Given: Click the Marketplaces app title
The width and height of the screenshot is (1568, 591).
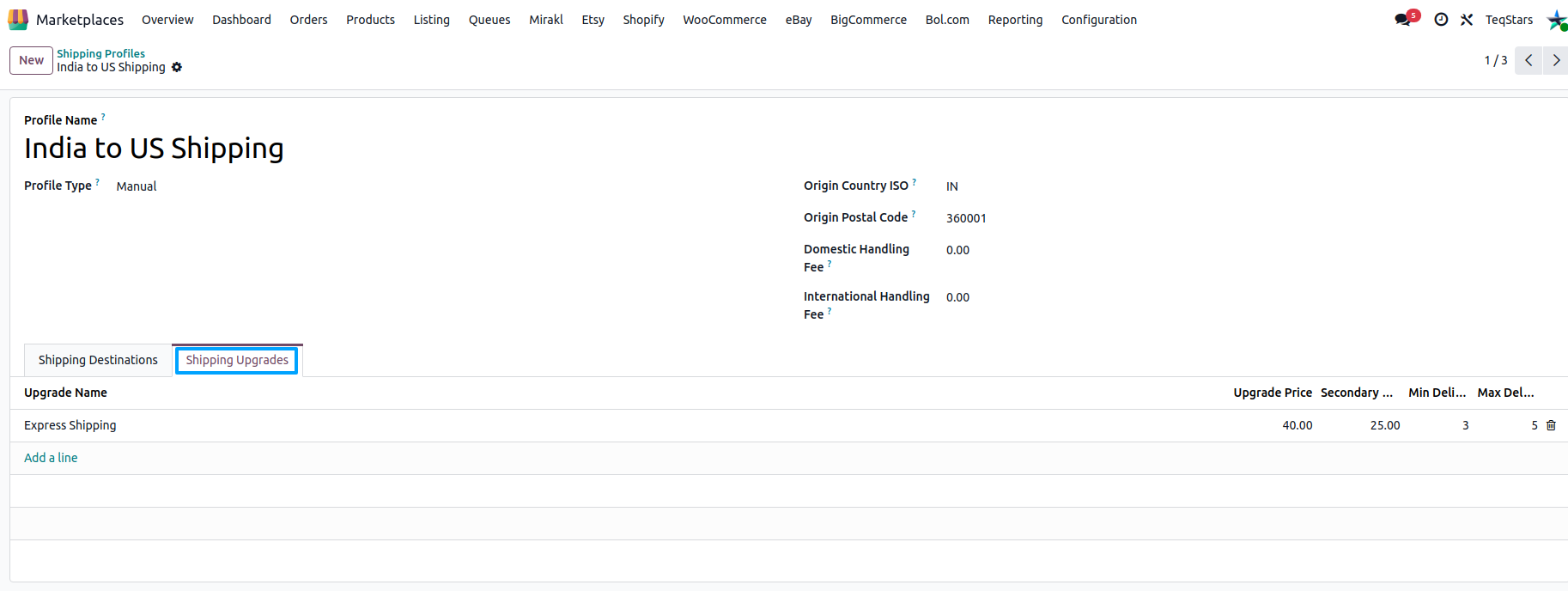Looking at the screenshot, I should click(x=80, y=19).
